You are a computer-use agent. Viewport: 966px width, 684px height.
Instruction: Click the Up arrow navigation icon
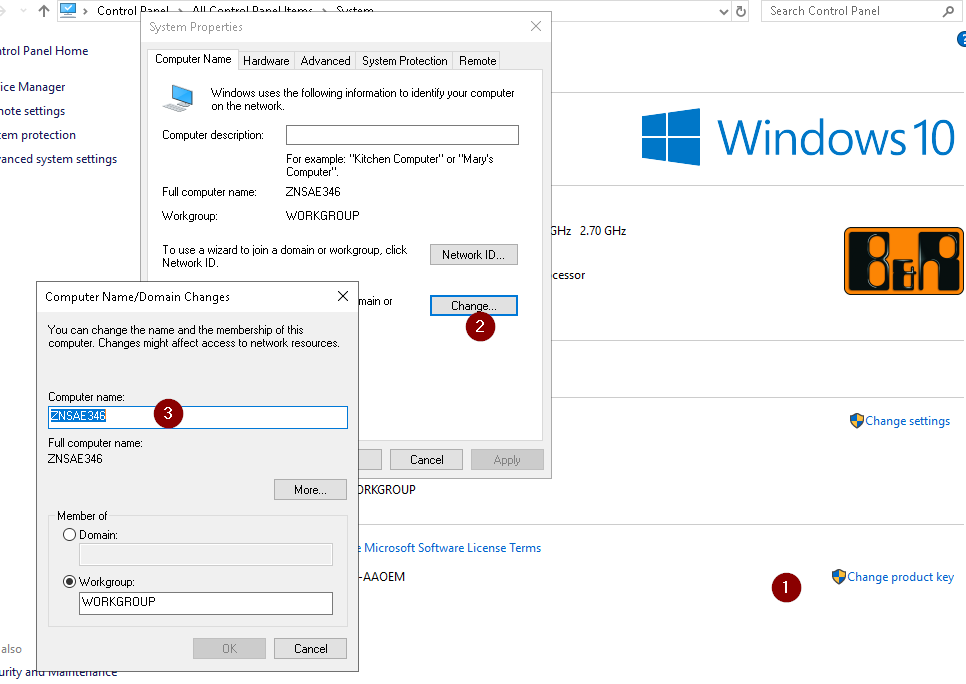coord(43,11)
